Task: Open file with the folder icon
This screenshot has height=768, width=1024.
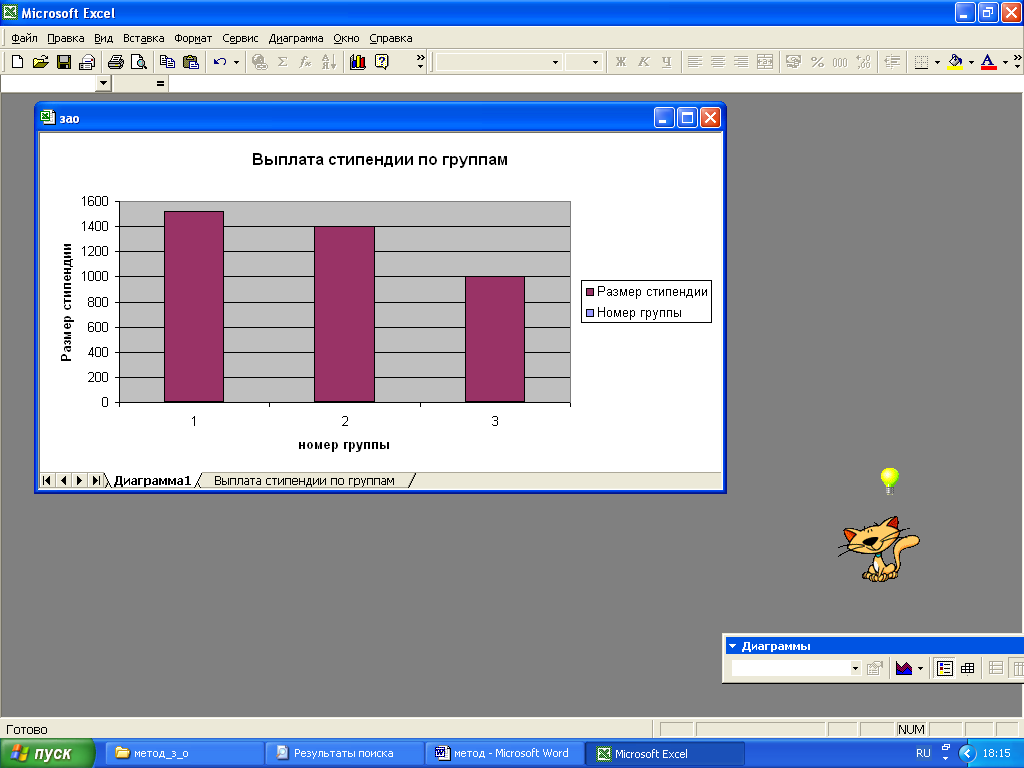Action: pos(40,62)
